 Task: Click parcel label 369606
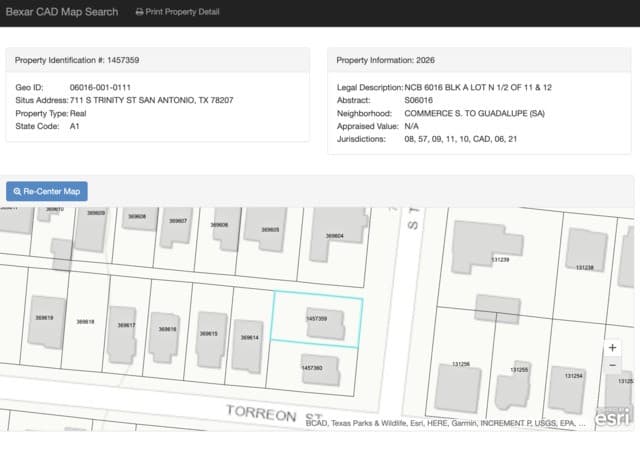click(219, 225)
